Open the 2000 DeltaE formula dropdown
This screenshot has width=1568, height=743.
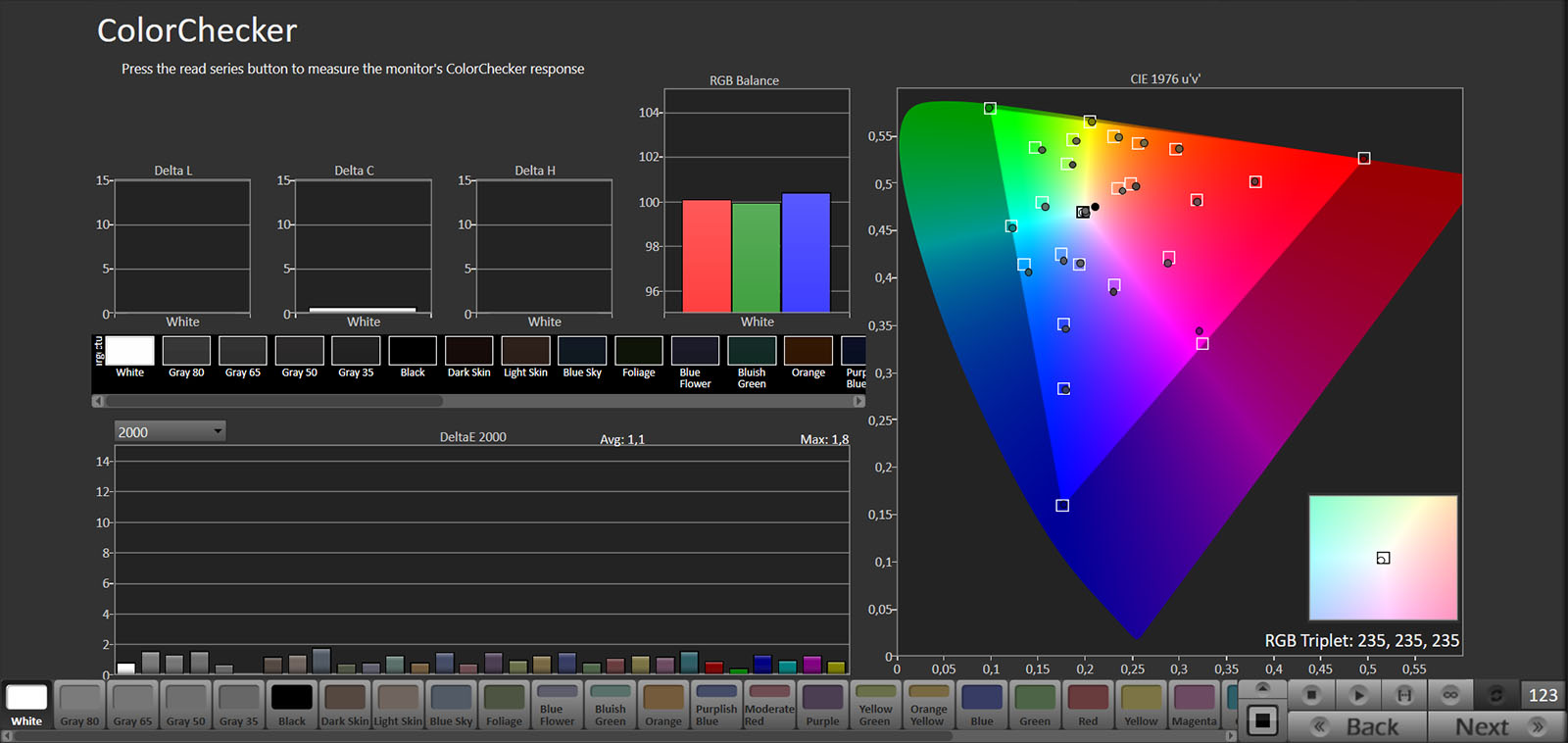coord(170,431)
